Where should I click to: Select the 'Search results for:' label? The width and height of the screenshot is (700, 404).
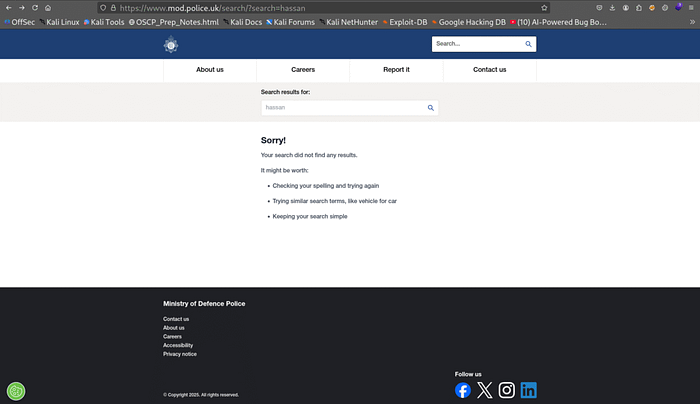click(285, 92)
